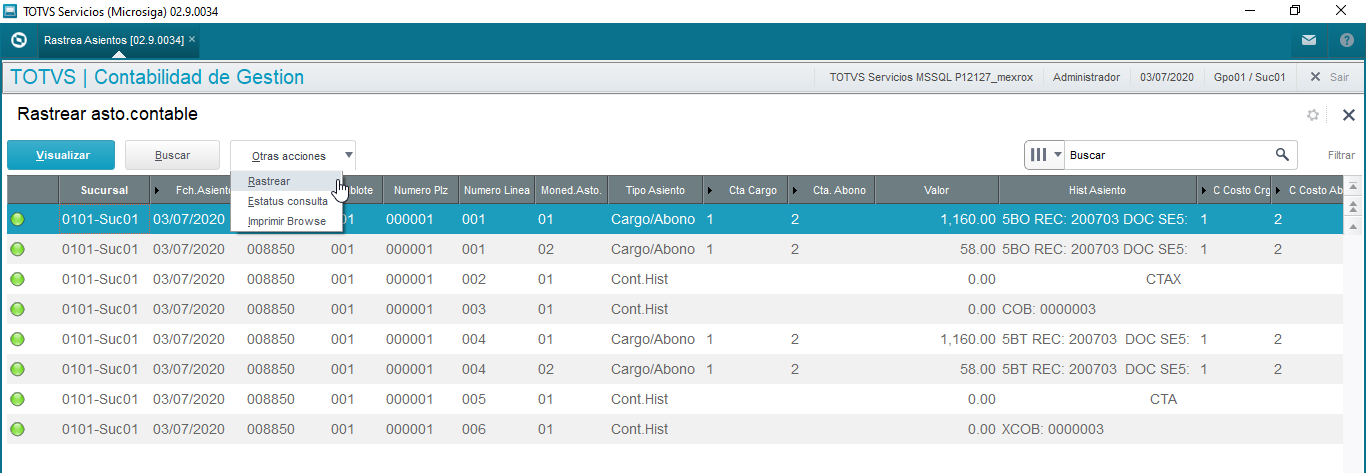Choose Rastrear from the menu
Image resolution: width=1366 pixels, height=473 pixels.
point(287,181)
